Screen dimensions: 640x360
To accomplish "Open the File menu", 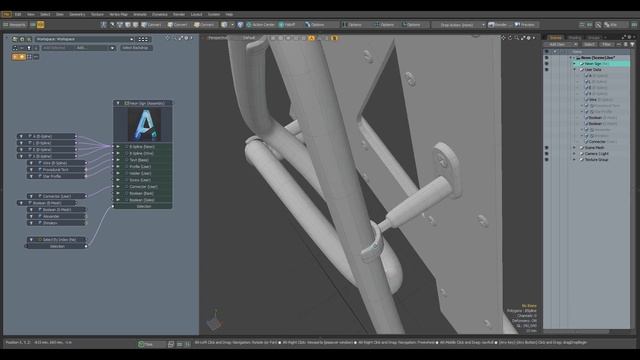I will [7, 14].
